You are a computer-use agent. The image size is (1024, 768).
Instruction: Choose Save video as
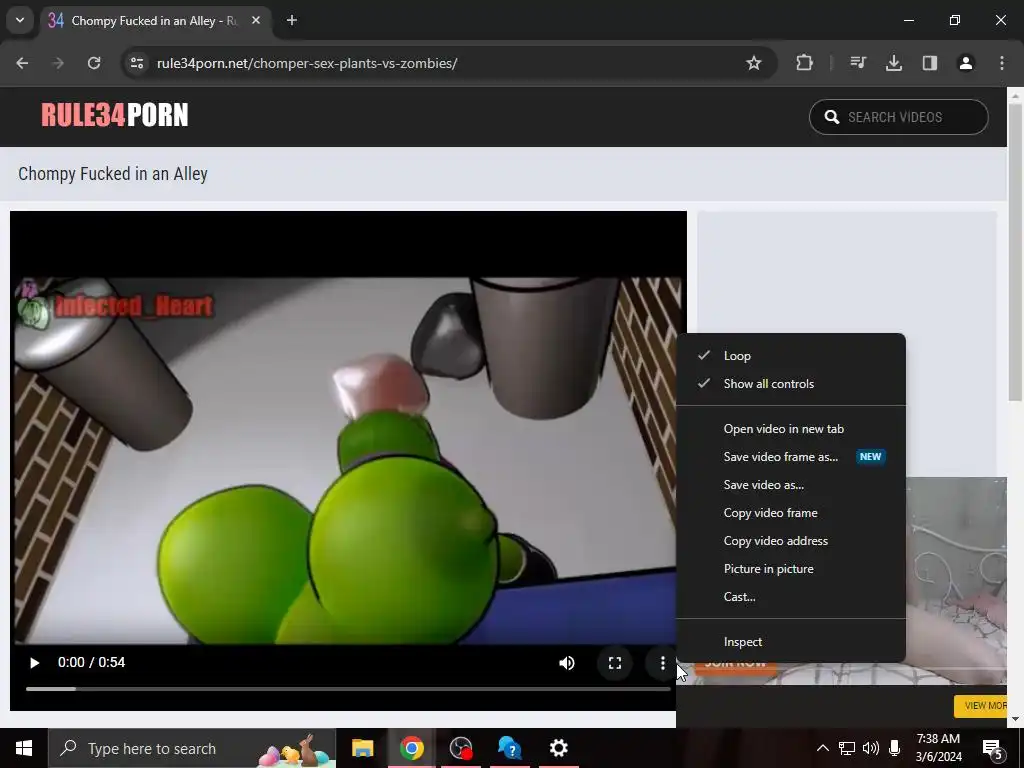tap(791, 485)
